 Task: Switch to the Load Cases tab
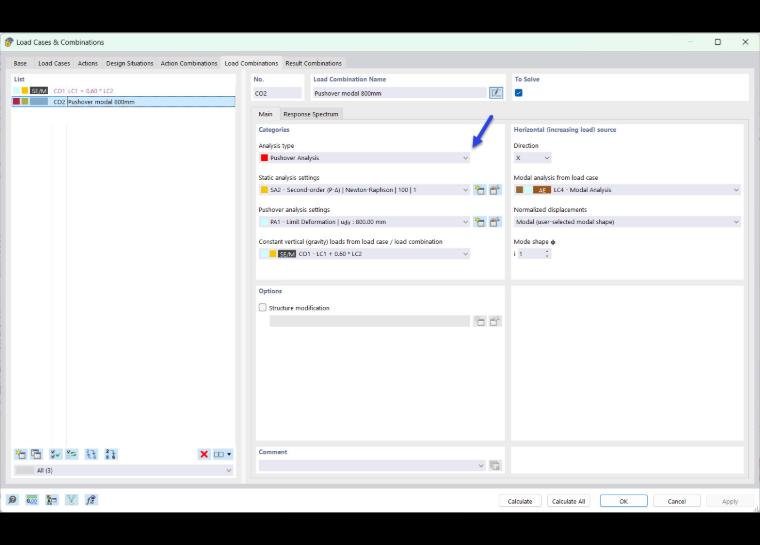coord(54,64)
